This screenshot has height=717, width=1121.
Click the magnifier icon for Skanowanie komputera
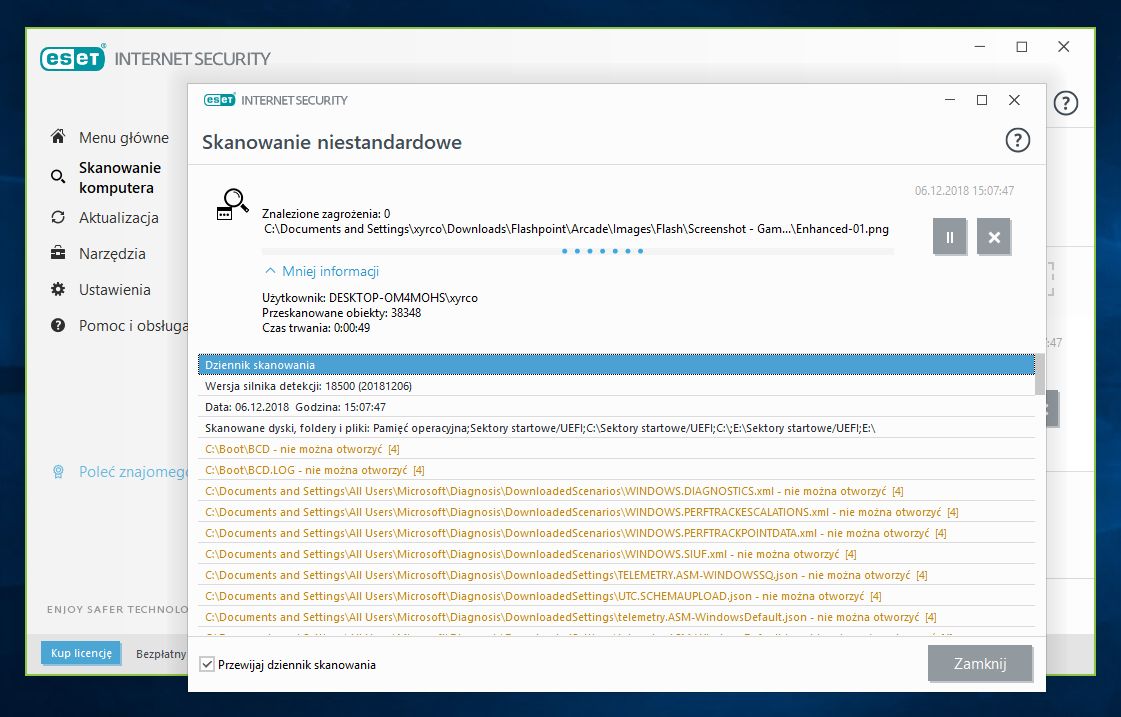point(58,177)
